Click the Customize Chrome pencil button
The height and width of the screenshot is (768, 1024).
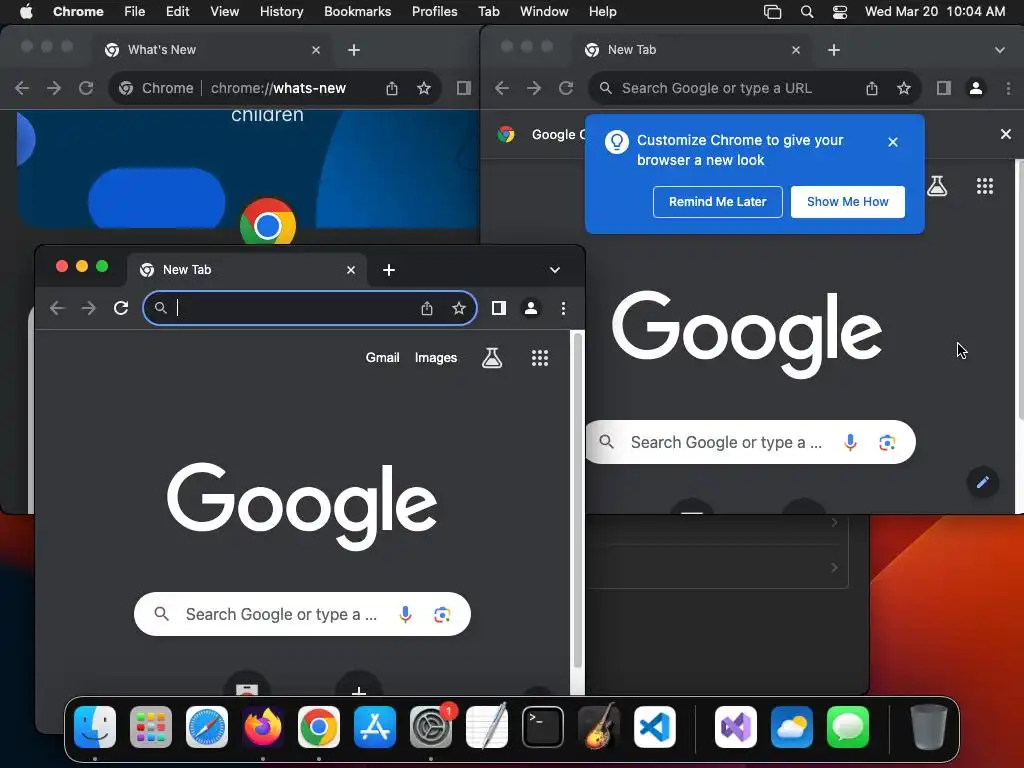pyautogui.click(x=982, y=483)
